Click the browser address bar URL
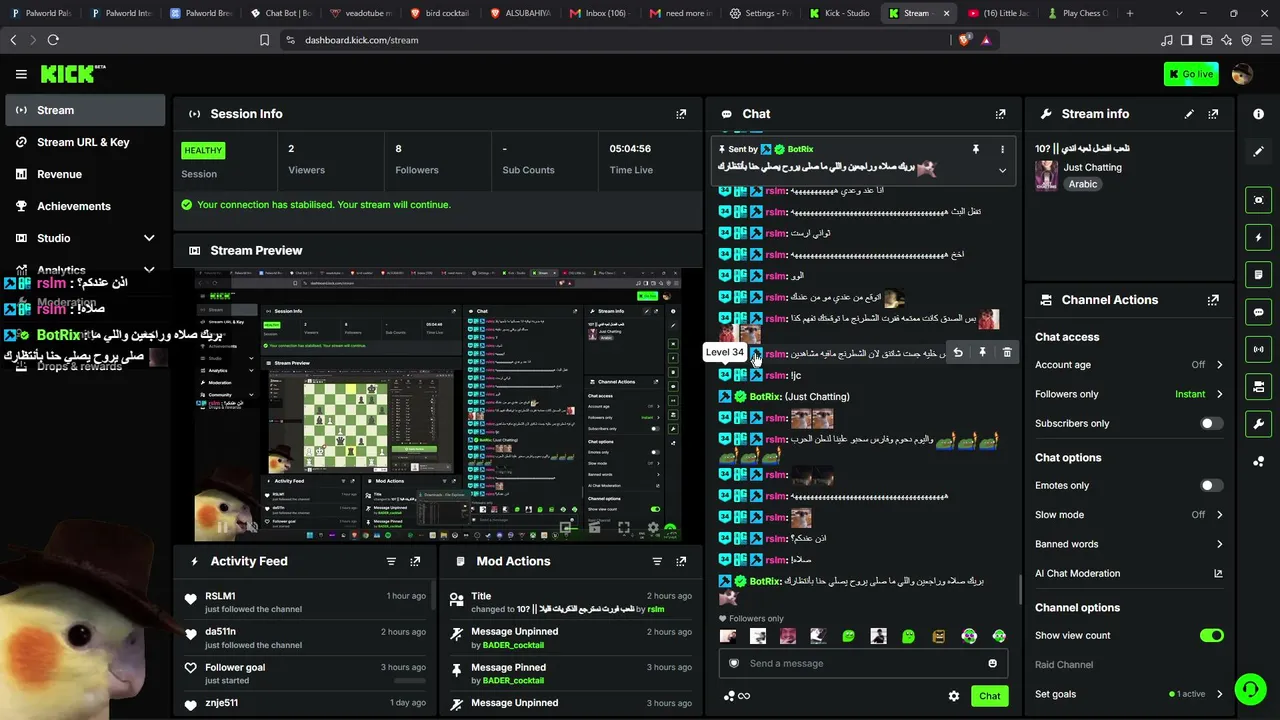This screenshot has height=720, width=1280. (x=361, y=40)
